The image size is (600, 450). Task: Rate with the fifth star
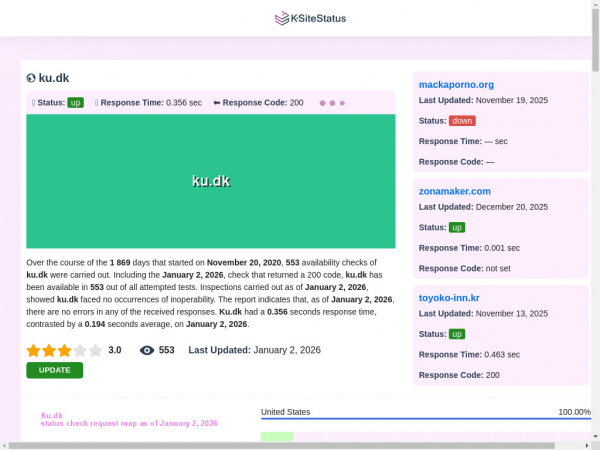(95, 350)
